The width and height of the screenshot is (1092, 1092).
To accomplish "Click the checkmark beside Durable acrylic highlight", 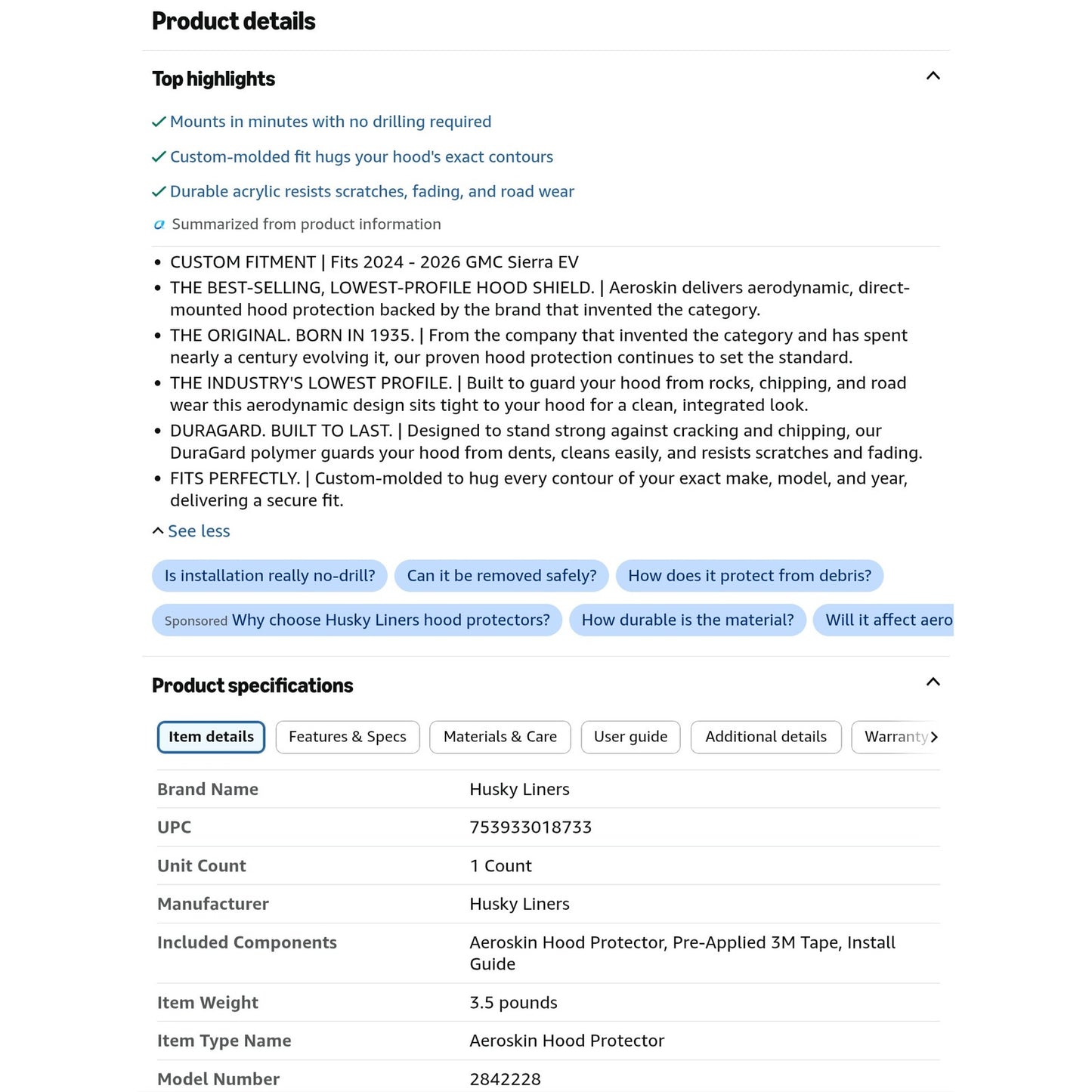I will (159, 192).
